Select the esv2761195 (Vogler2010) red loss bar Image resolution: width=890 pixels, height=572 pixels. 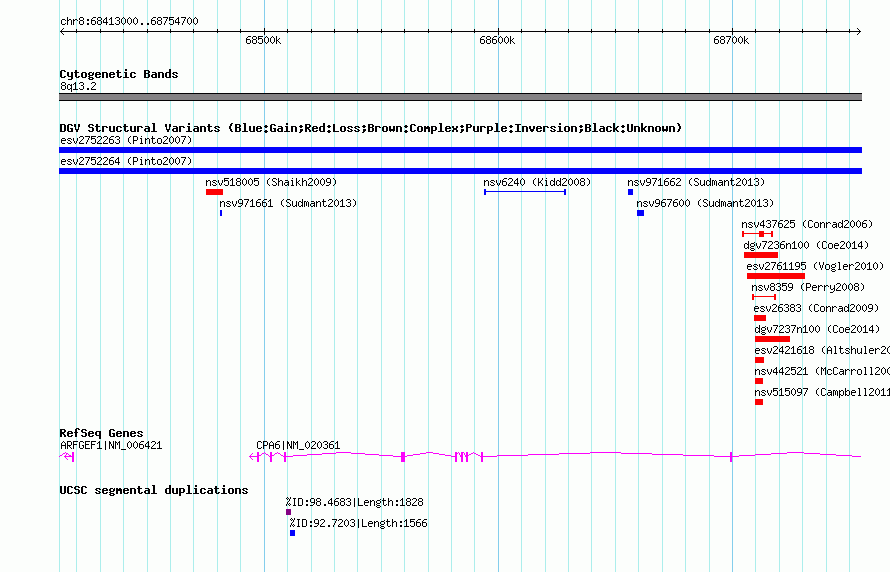[x=776, y=276]
